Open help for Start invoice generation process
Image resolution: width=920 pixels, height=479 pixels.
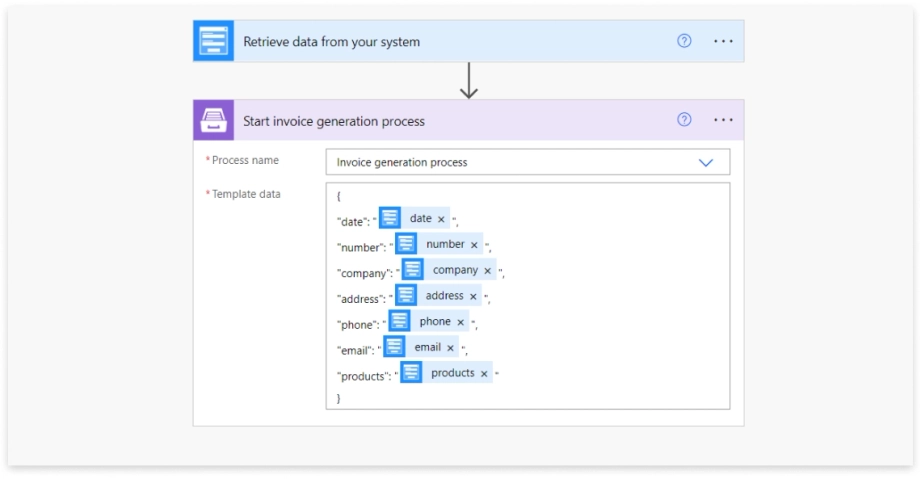click(x=684, y=120)
